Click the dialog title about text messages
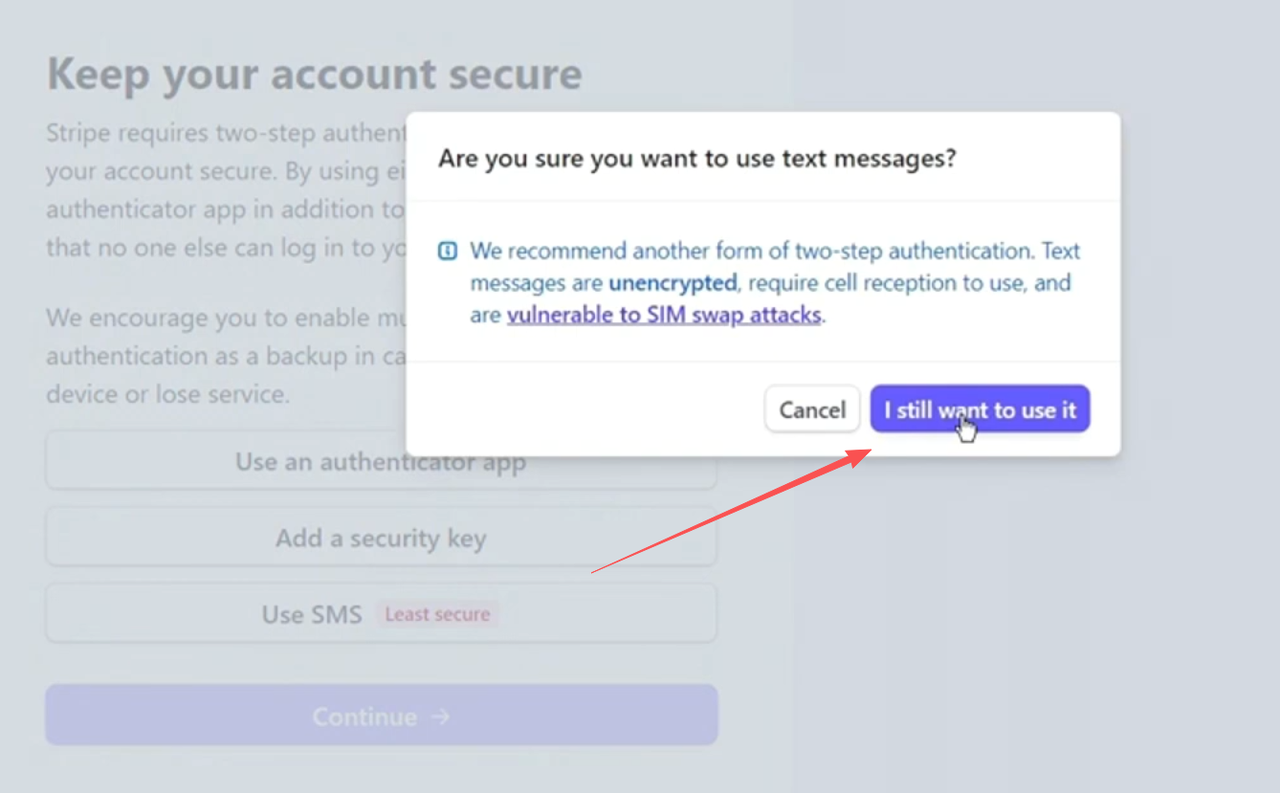Image resolution: width=1280 pixels, height=793 pixels. coord(697,158)
